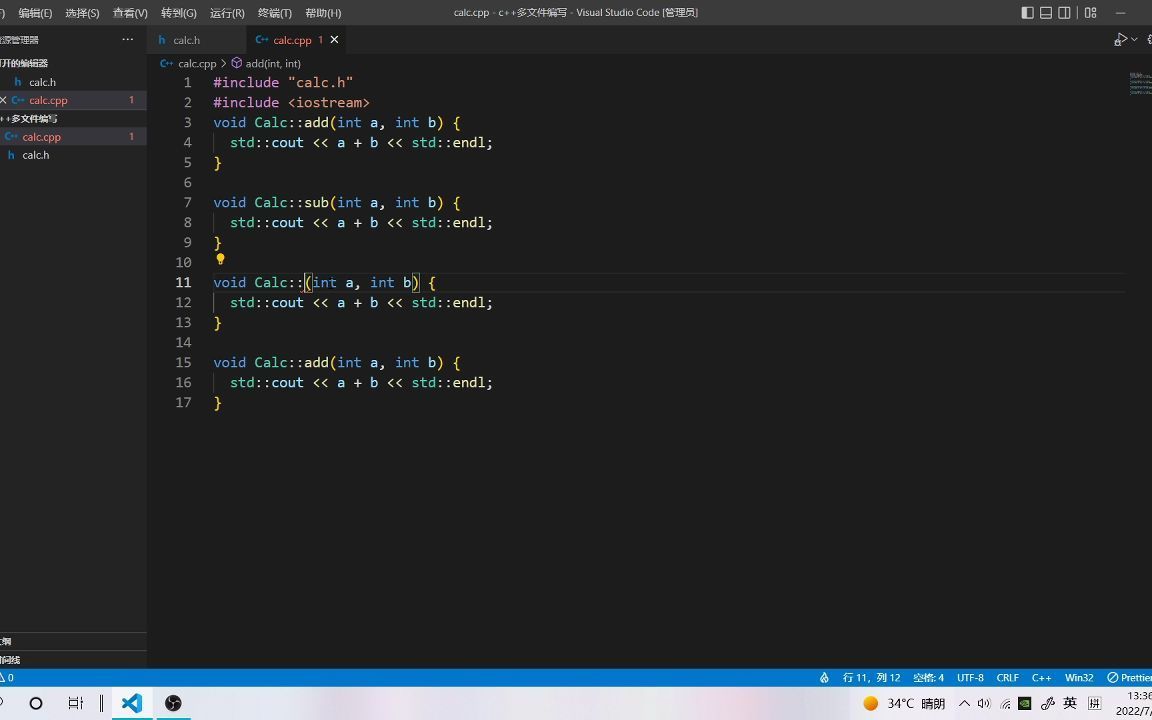Toggle the secondary sidebar layout icon
The image size is (1152, 720).
coord(1064,12)
